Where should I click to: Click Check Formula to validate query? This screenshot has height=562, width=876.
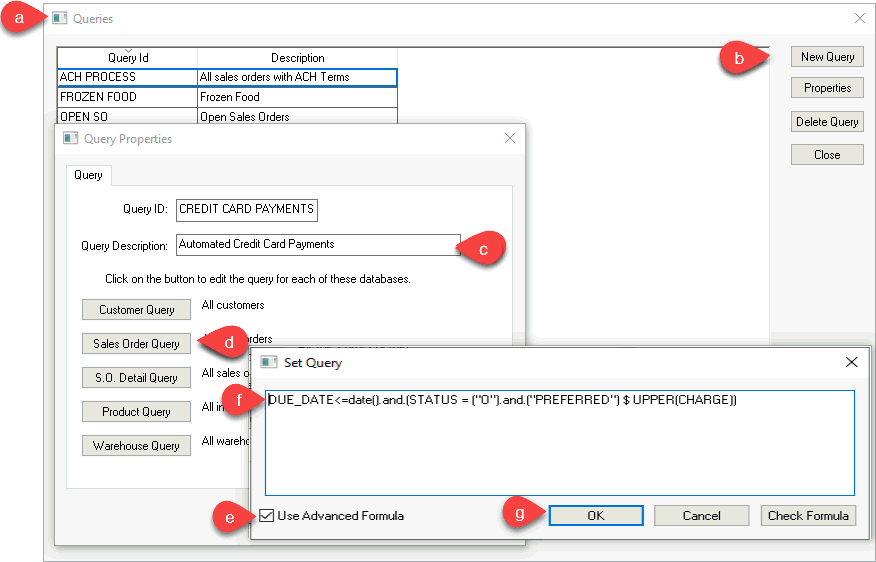coord(807,516)
